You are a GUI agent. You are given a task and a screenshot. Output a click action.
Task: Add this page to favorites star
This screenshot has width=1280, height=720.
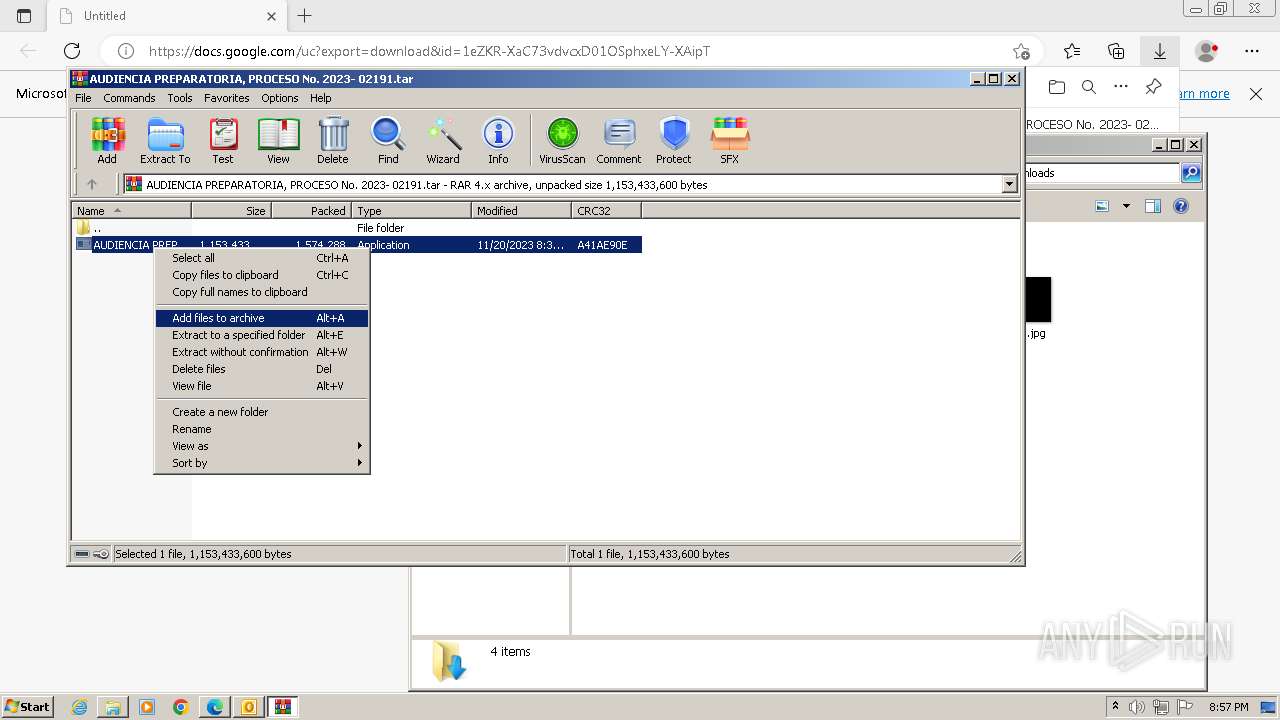click(x=1021, y=51)
